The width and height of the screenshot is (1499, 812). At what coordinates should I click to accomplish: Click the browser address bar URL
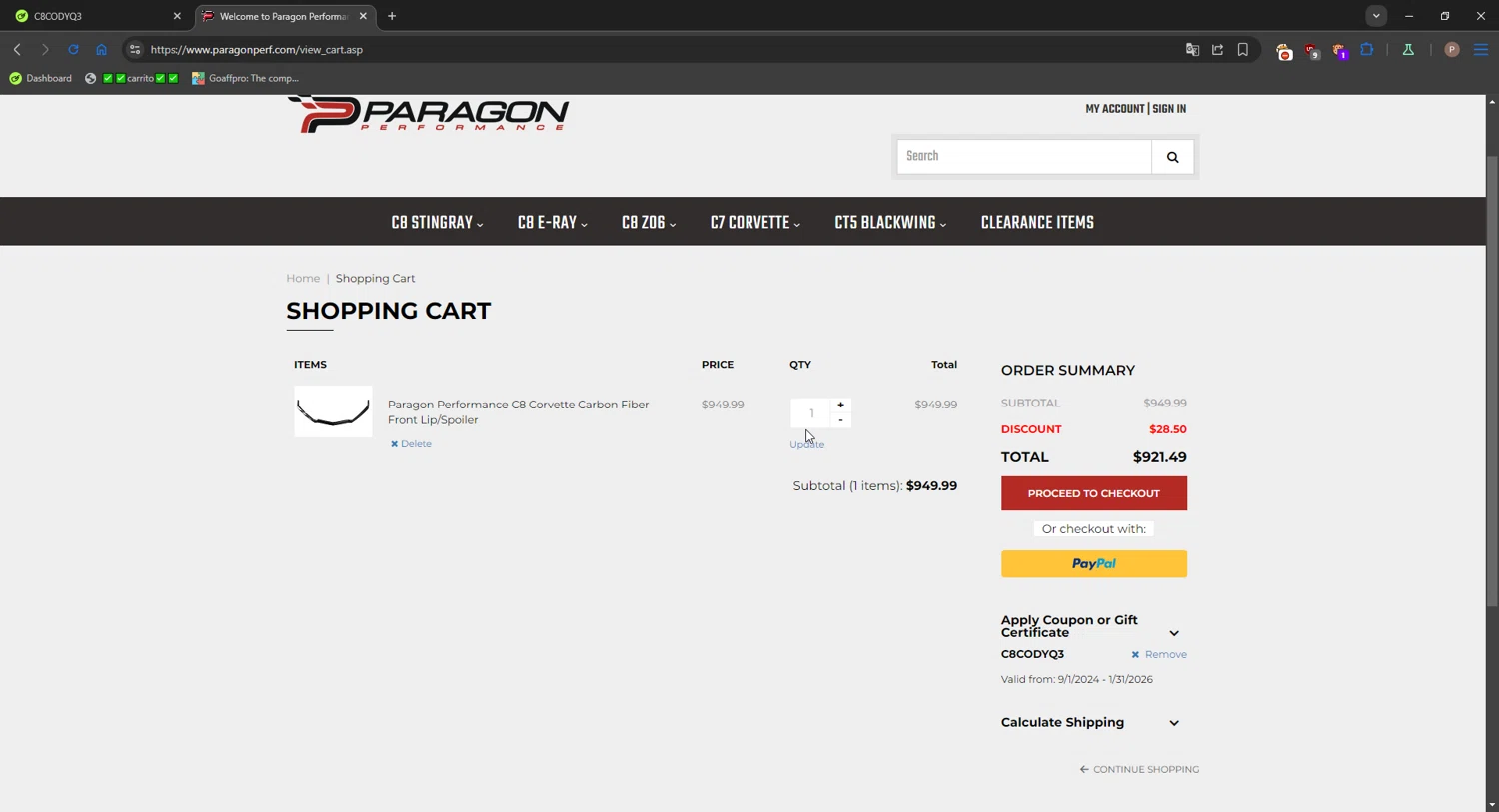pyautogui.click(x=257, y=49)
